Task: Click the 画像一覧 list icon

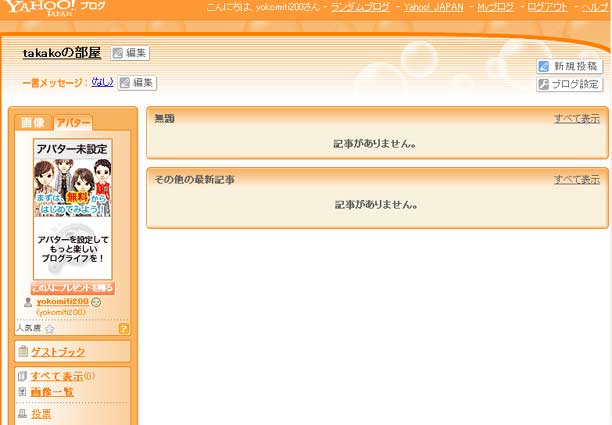Action: pyautogui.click(x=22, y=392)
